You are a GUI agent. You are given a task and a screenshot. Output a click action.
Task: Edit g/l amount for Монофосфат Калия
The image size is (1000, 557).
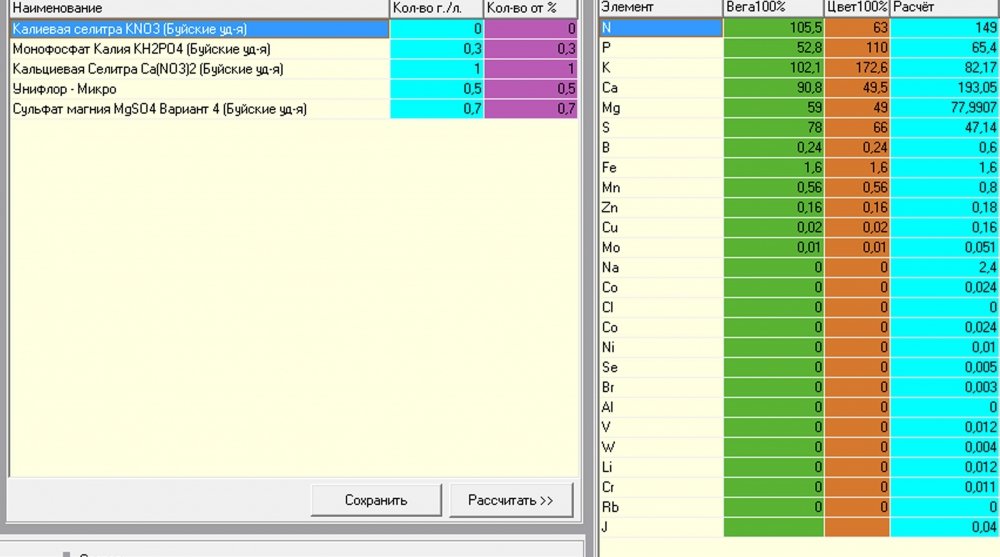point(437,49)
